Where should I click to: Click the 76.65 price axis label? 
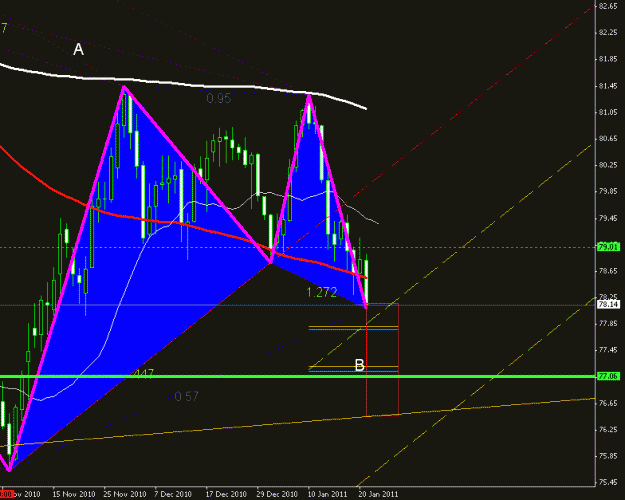608,403
